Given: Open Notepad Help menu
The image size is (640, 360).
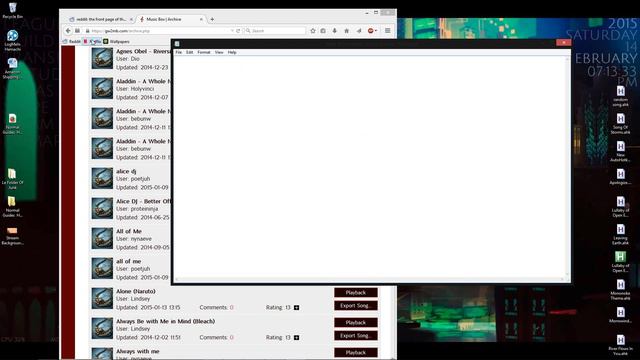Looking at the screenshot, I should (232, 52).
